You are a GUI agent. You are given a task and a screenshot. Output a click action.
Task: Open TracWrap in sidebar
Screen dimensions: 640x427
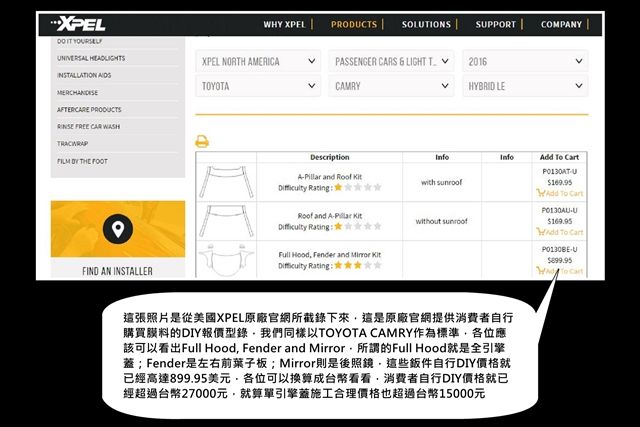click(x=73, y=144)
